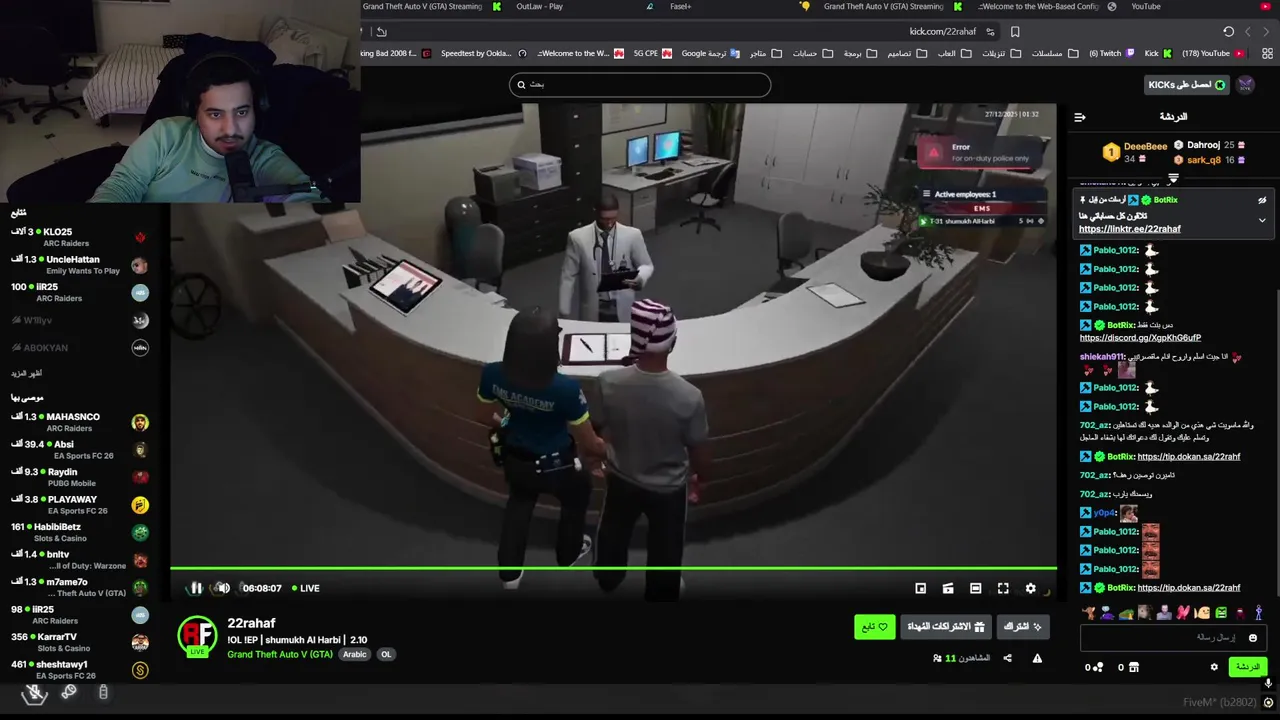Open Raydin PUBG Mobile channel

coord(79,477)
